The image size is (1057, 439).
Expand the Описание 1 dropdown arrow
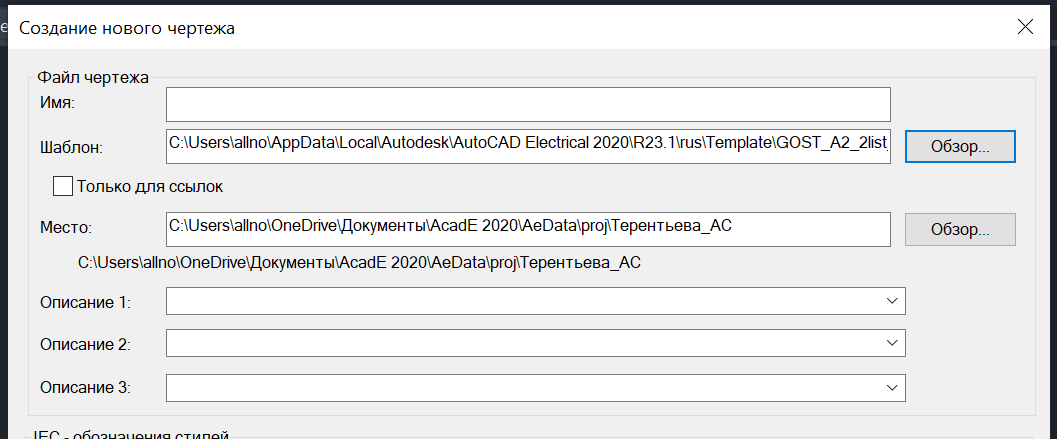[892, 301]
